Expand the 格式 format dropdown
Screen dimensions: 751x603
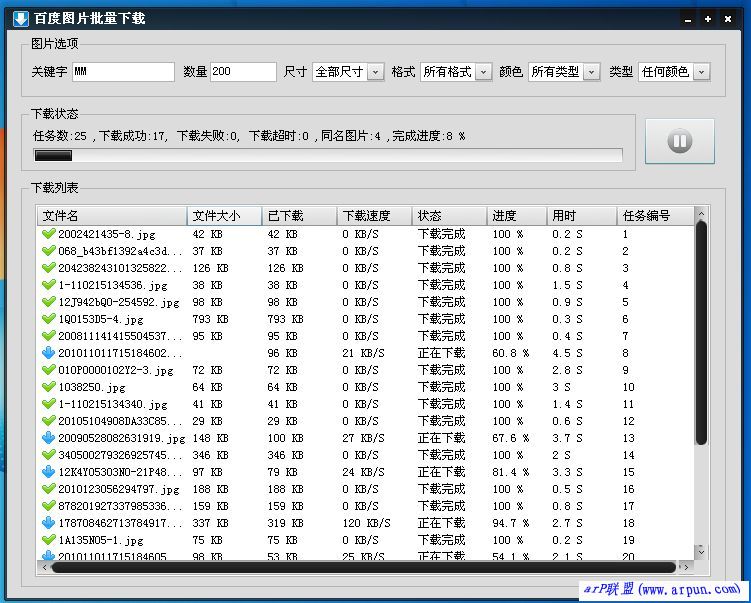click(x=456, y=72)
